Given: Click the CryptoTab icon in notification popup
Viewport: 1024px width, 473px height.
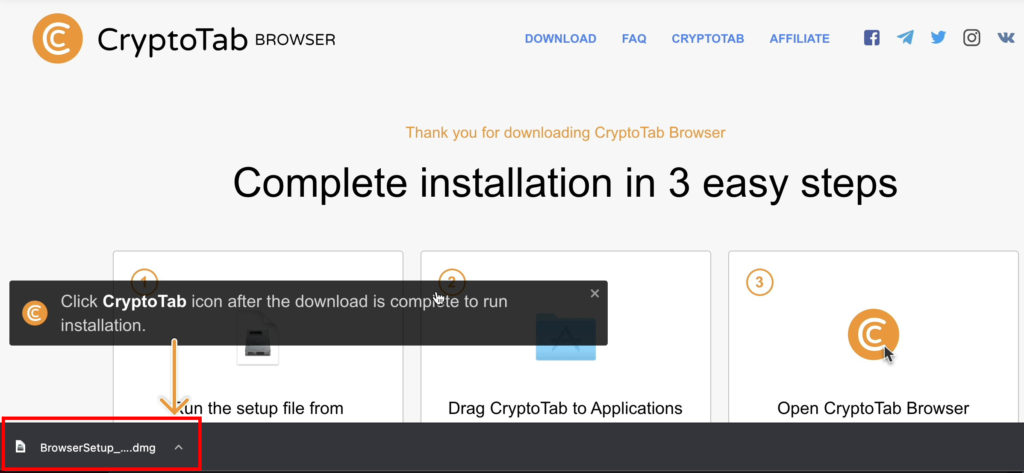Looking at the screenshot, I should 35,313.
